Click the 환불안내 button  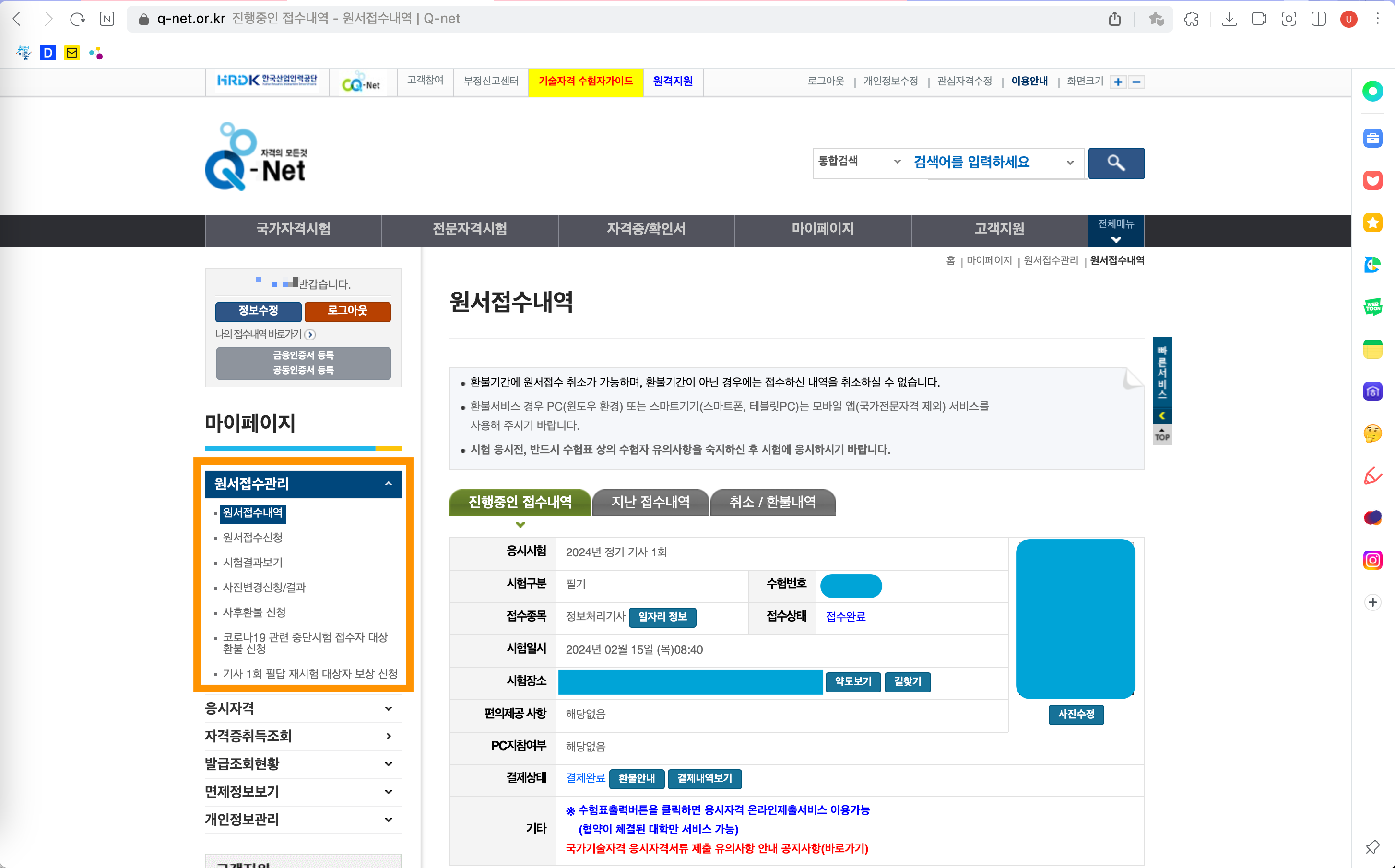point(636,778)
